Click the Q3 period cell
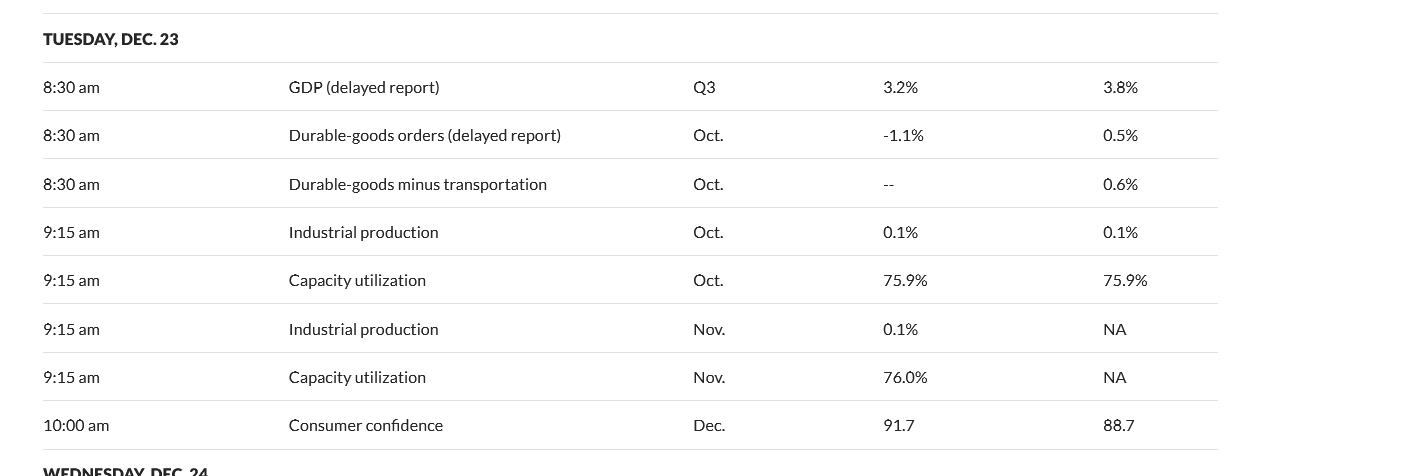 [704, 87]
